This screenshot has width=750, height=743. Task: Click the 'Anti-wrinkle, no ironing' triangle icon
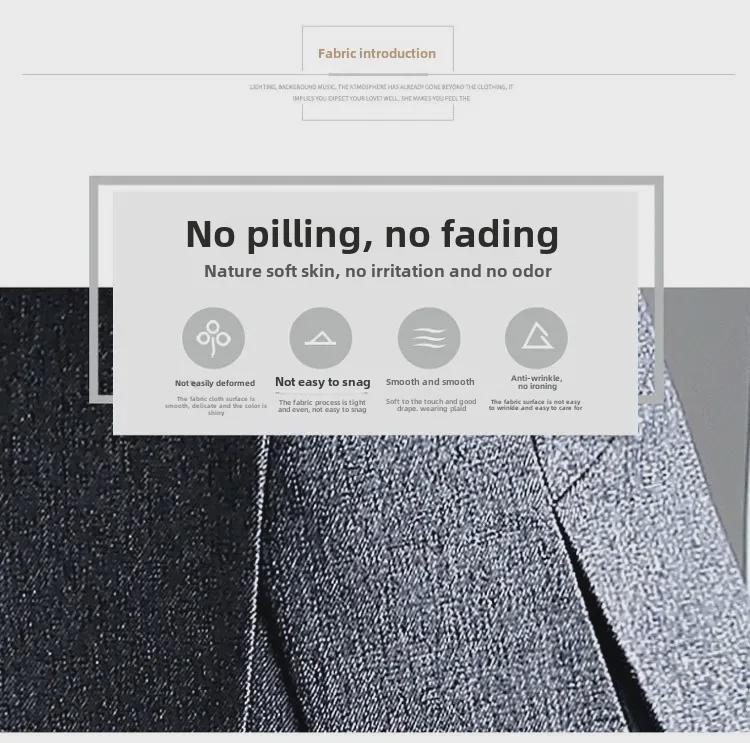click(536, 338)
